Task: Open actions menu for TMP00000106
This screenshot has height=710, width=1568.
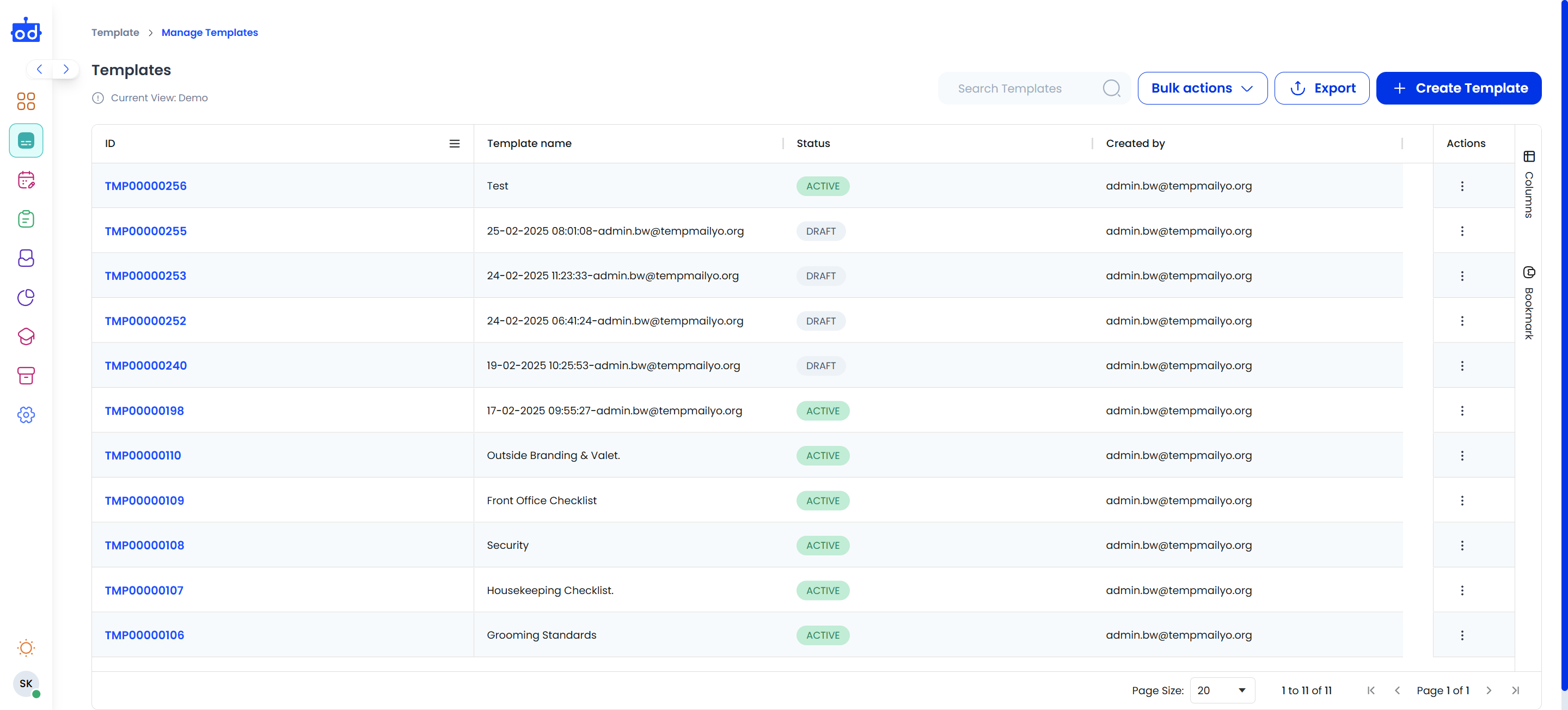Action: coord(1462,635)
